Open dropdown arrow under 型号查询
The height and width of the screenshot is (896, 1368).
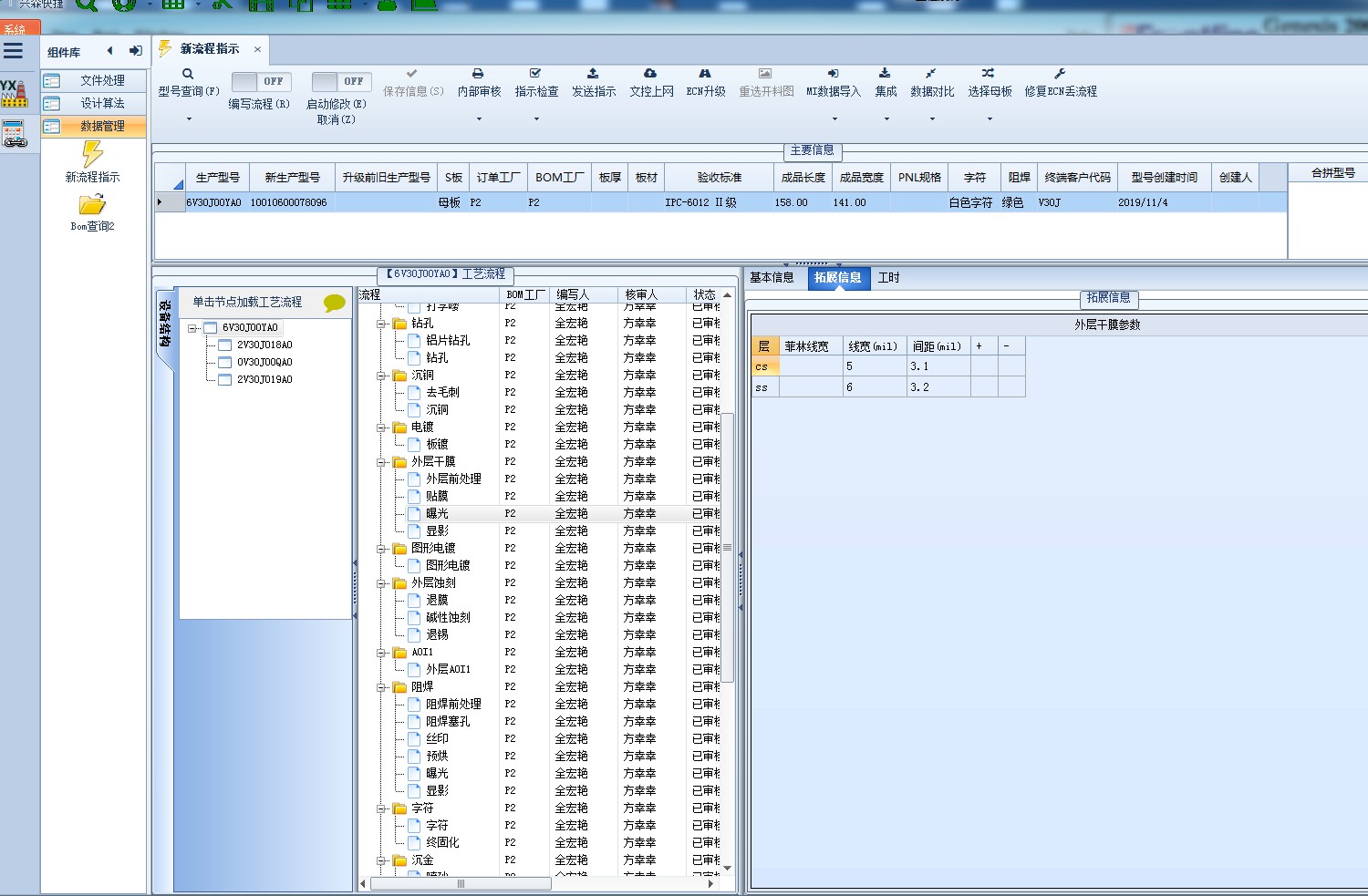pyautogui.click(x=189, y=119)
